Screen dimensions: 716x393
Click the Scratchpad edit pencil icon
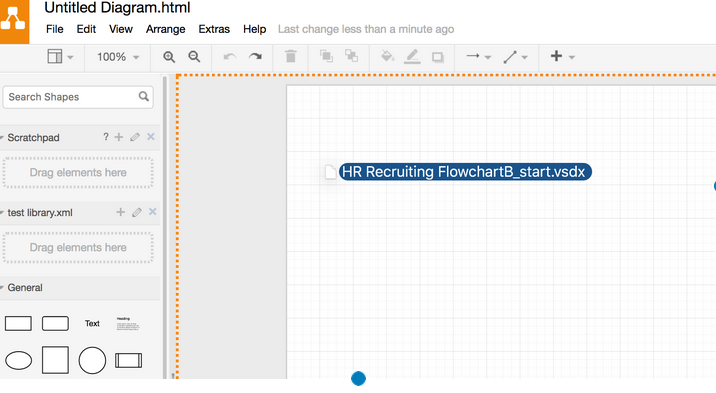[135, 137]
